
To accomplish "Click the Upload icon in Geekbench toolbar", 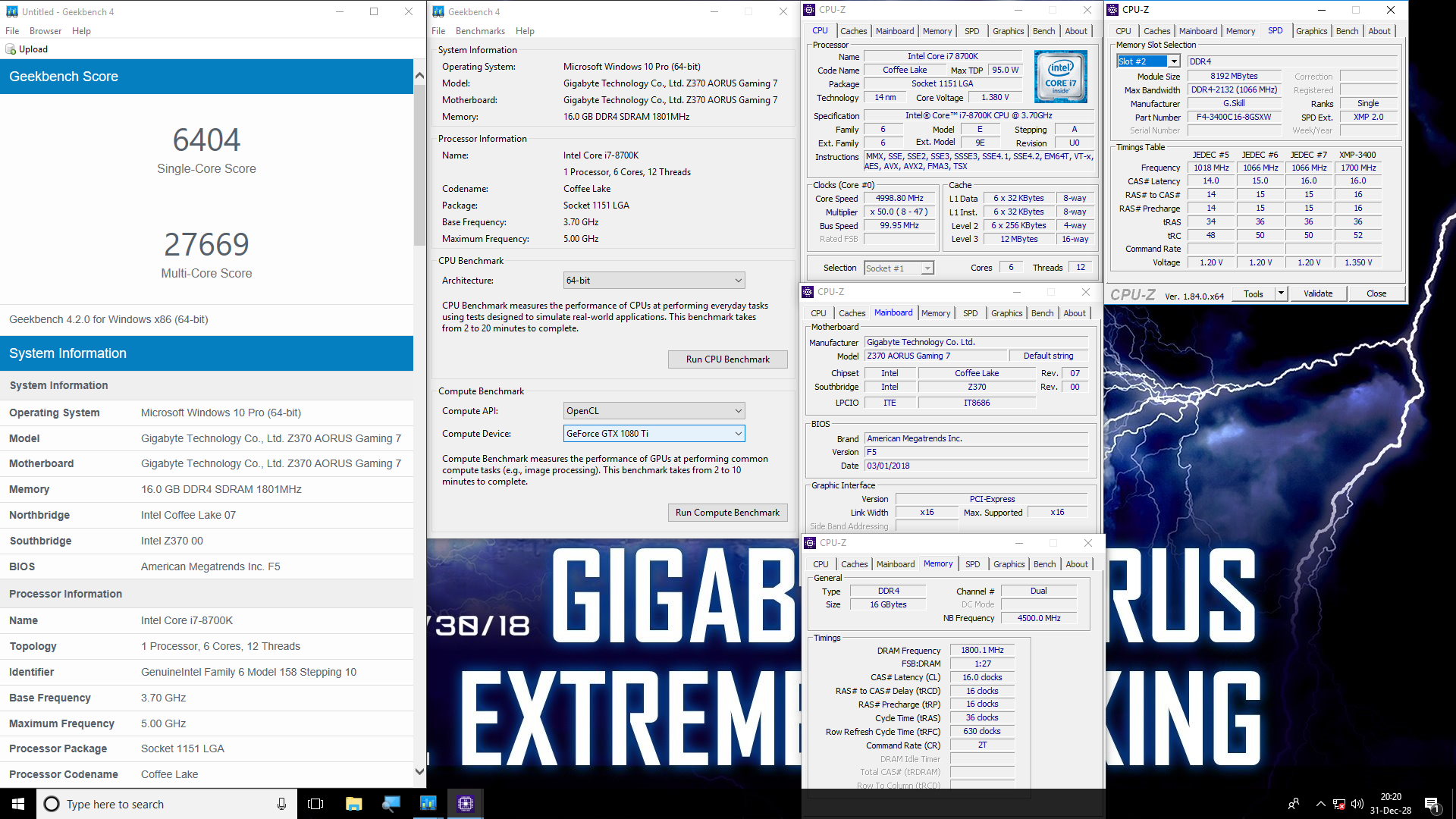I will pyautogui.click(x=11, y=49).
